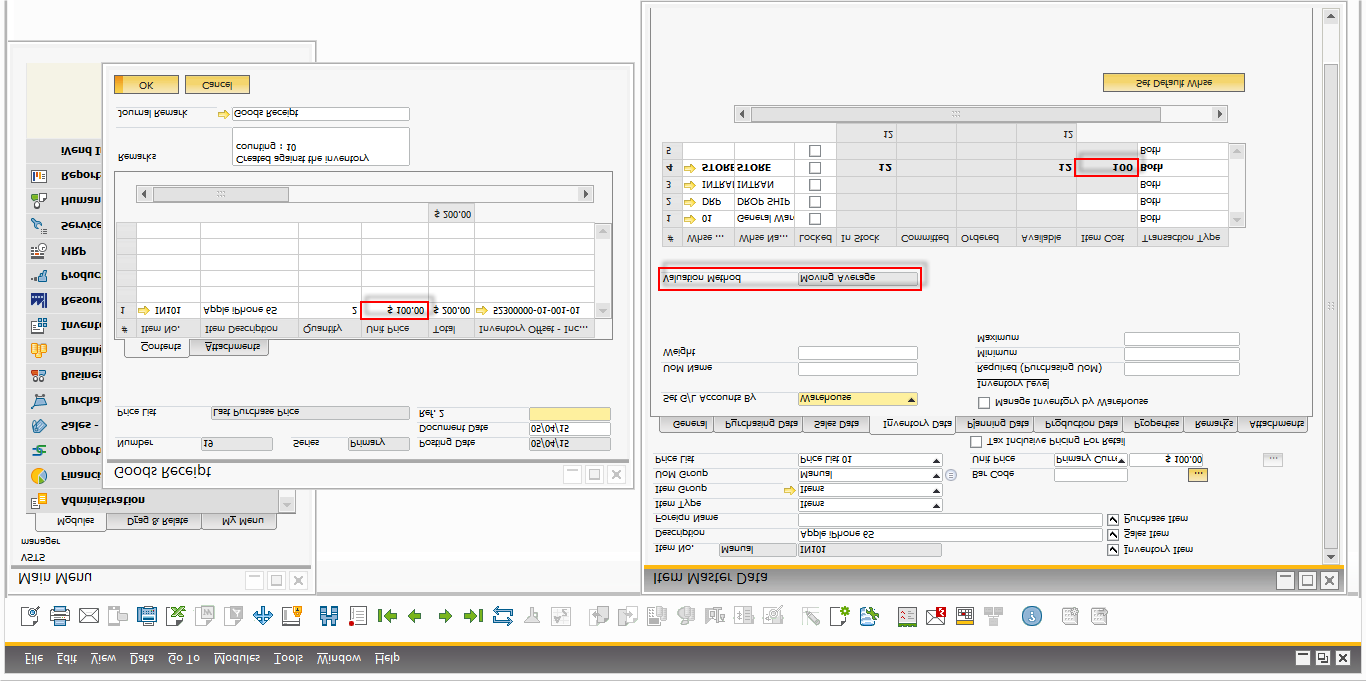Check Locked for INTRA warehouse row
The image size is (1366, 681).
tap(815, 184)
